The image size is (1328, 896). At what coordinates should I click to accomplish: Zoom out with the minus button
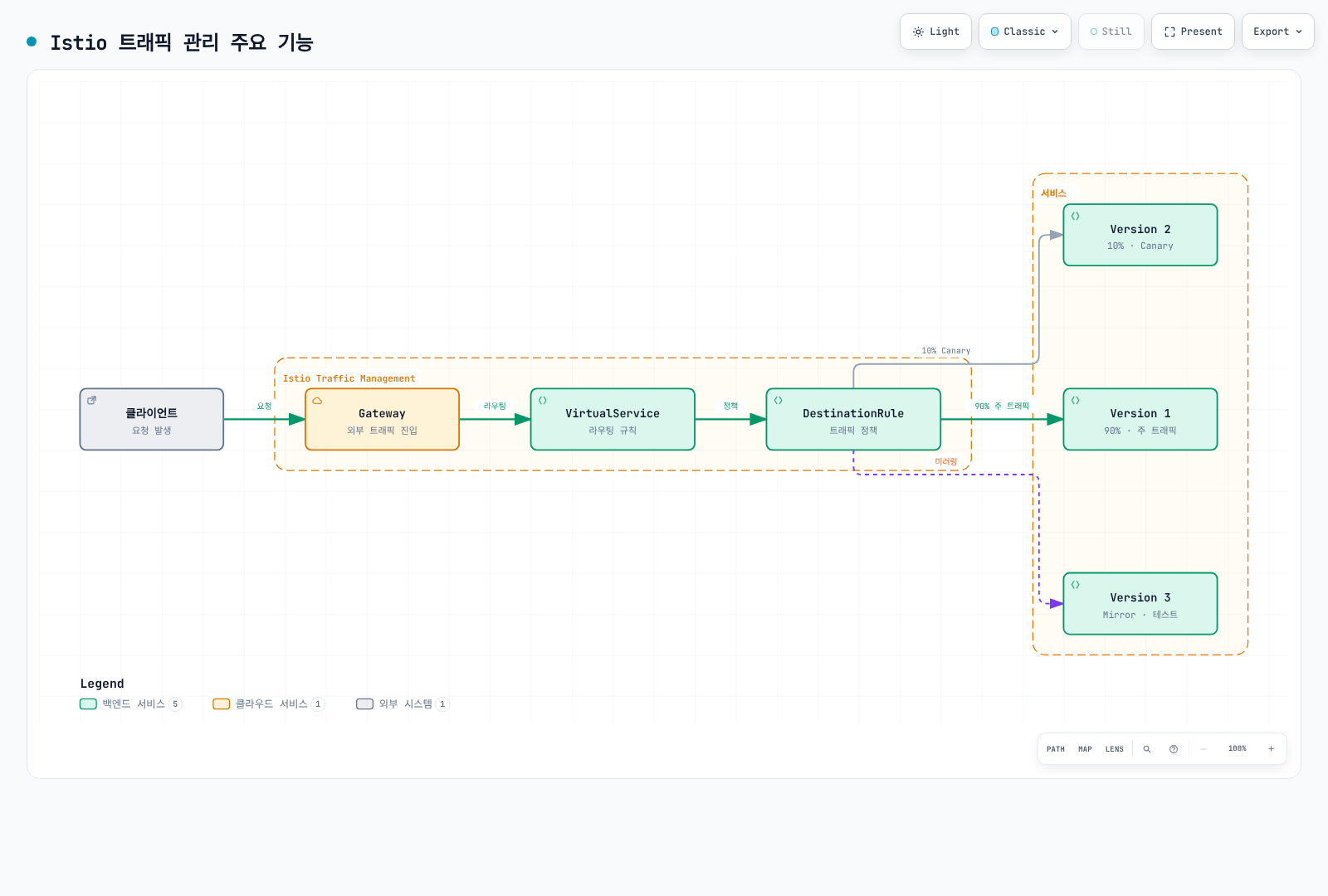click(1203, 749)
